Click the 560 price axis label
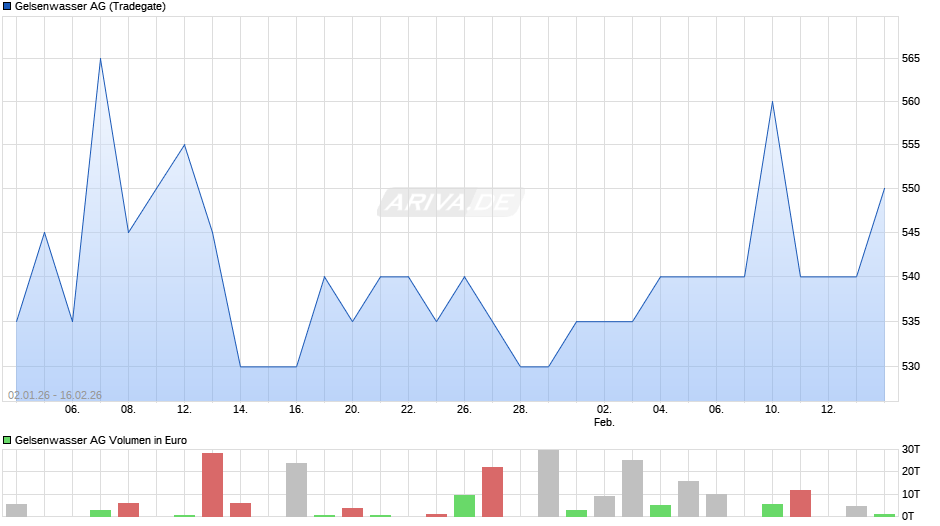Image resolution: width=940 pixels, height=526 pixels. click(911, 101)
